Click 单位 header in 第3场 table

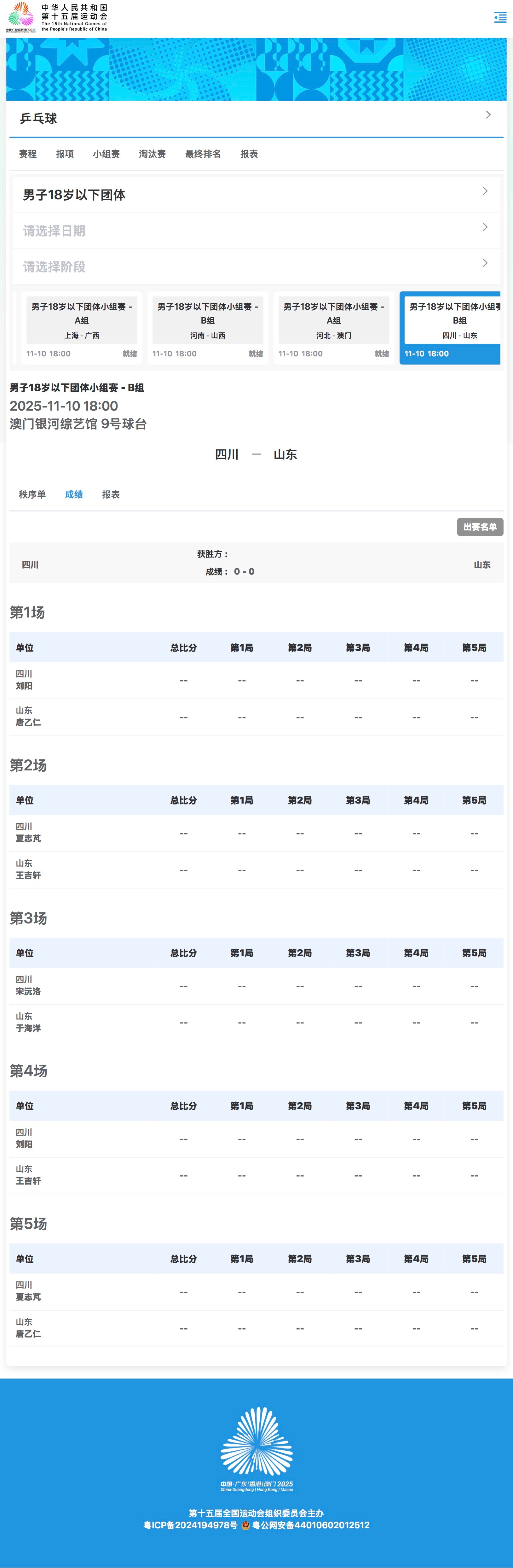(25, 953)
